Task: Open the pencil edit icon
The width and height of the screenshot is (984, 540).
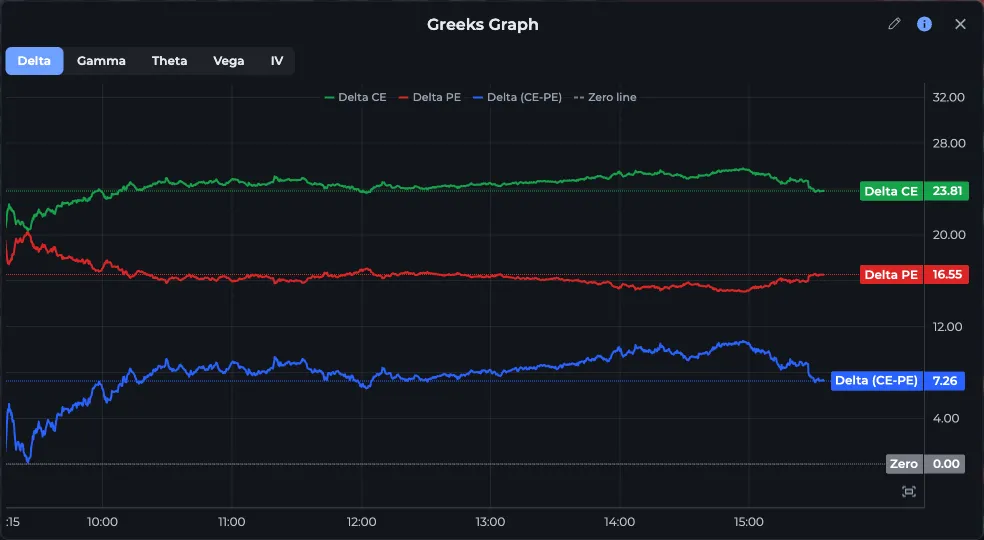Action: (x=894, y=24)
